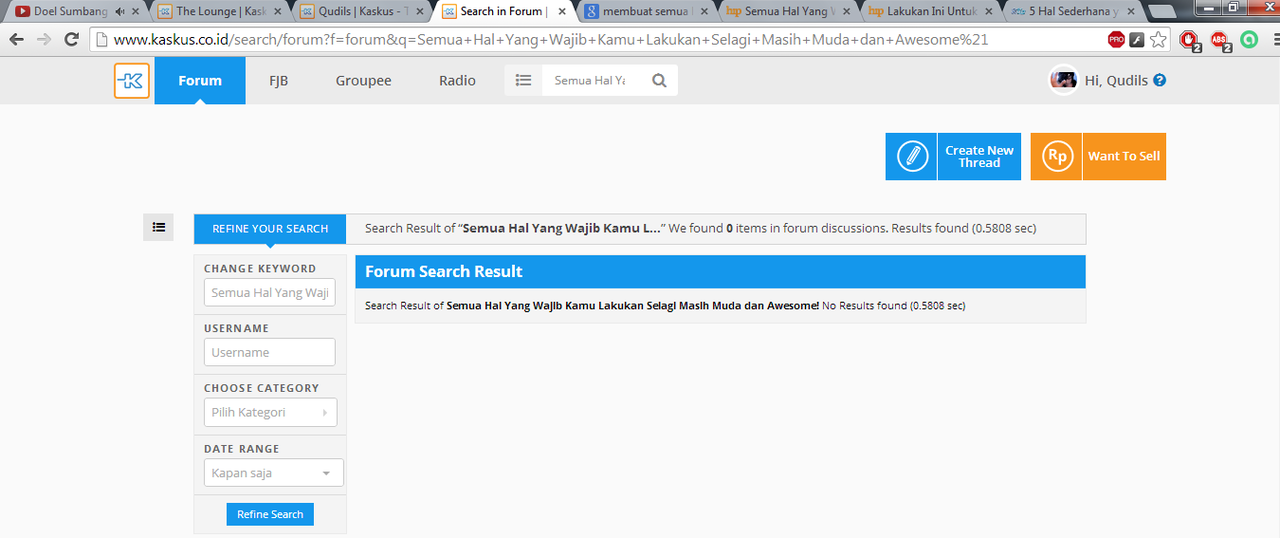Click the USERNAME label
The width and height of the screenshot is (1280, 538).
(237, 328)
